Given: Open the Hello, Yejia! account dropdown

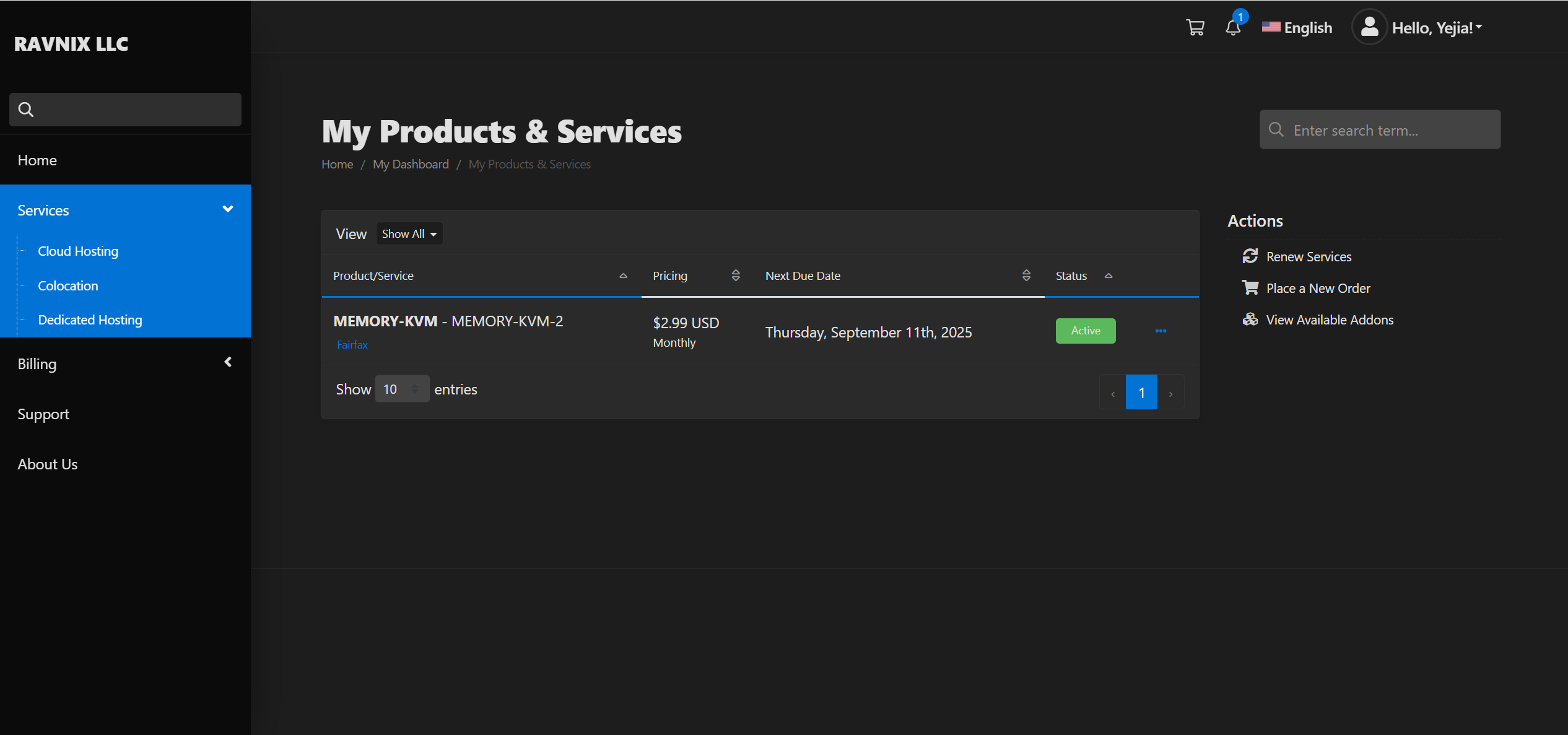Looking at the screenshot, I should point(1437,28).
